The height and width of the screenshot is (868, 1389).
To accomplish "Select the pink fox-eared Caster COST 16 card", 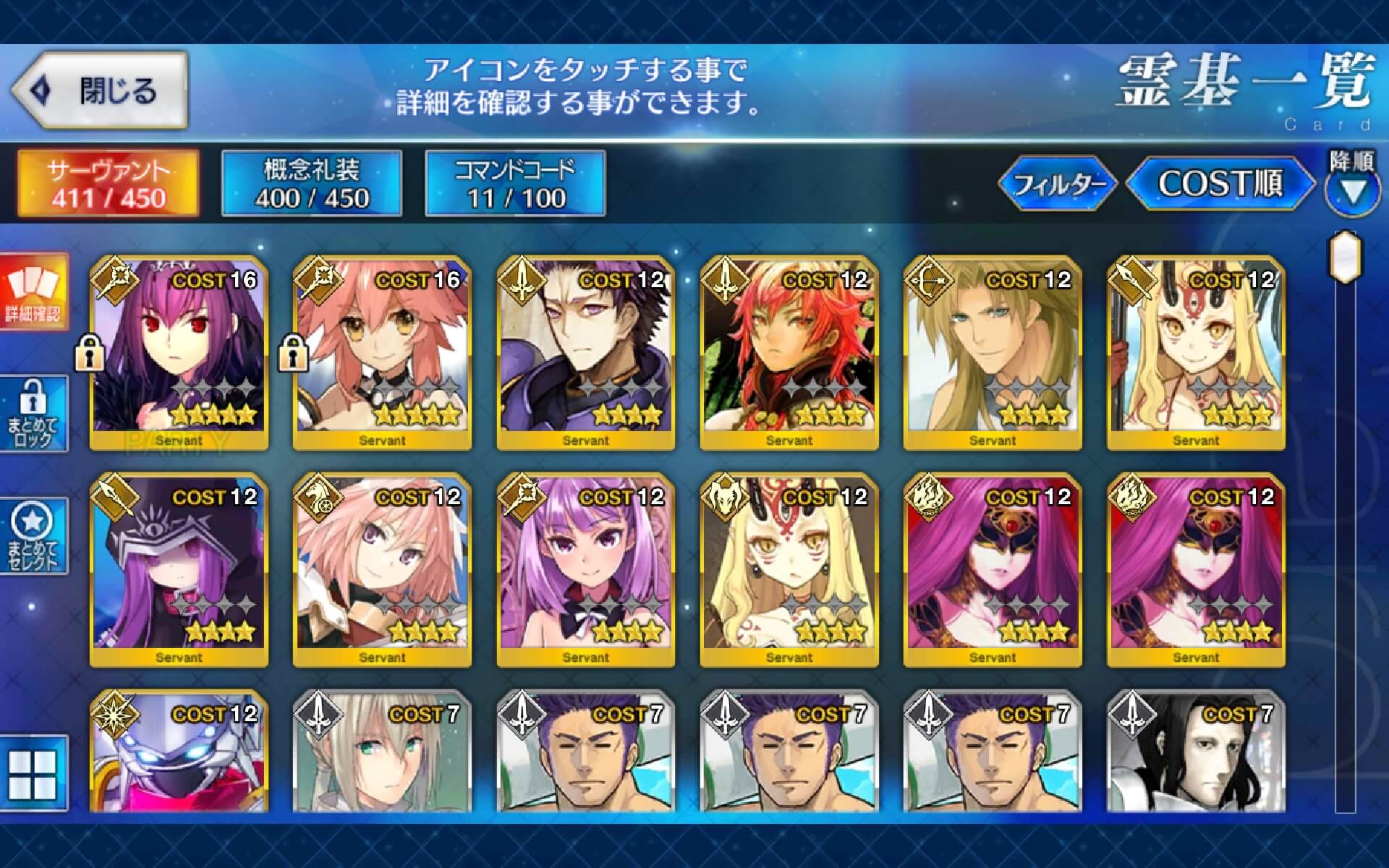I will coord(382,352).
